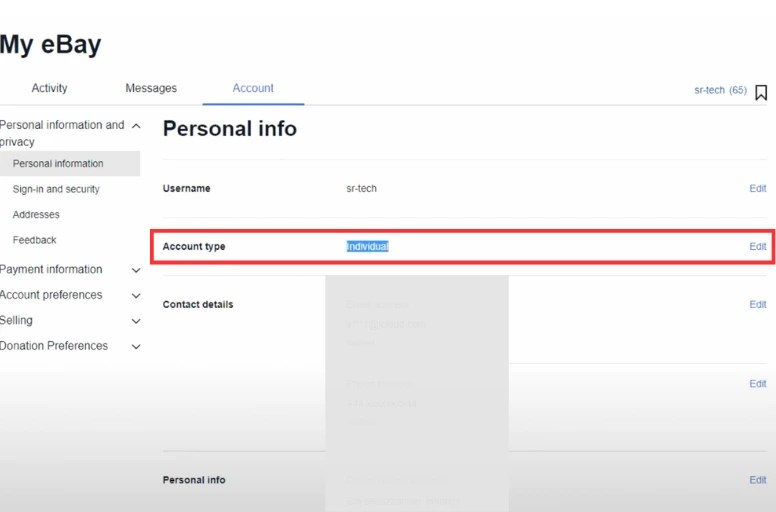Edit the Username row
Image resolution: width=776 pixels, height=512 pixels.
[x=758, y=188]
